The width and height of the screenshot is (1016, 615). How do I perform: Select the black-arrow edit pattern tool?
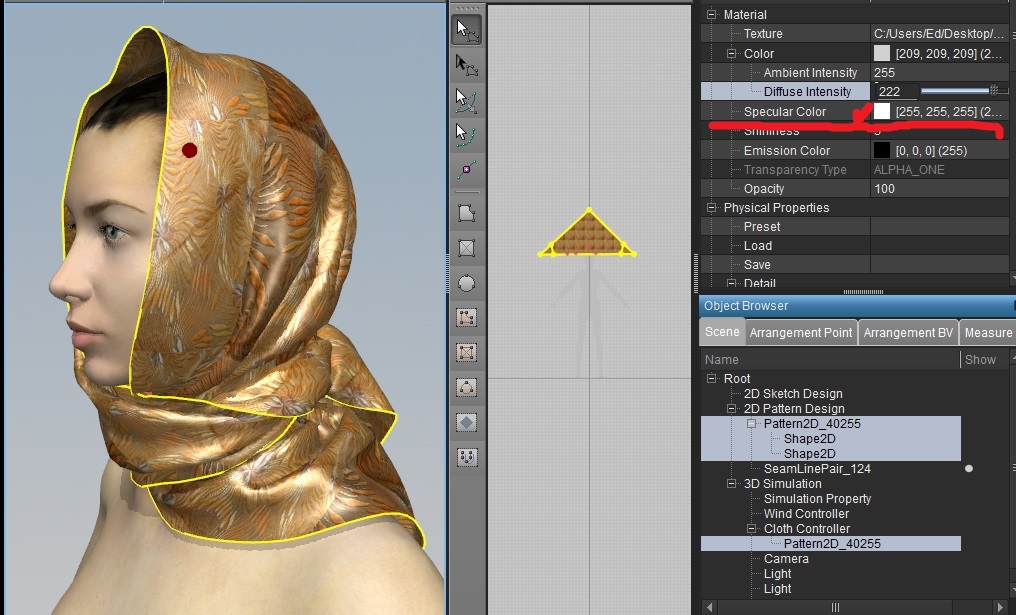pos(467,65)
